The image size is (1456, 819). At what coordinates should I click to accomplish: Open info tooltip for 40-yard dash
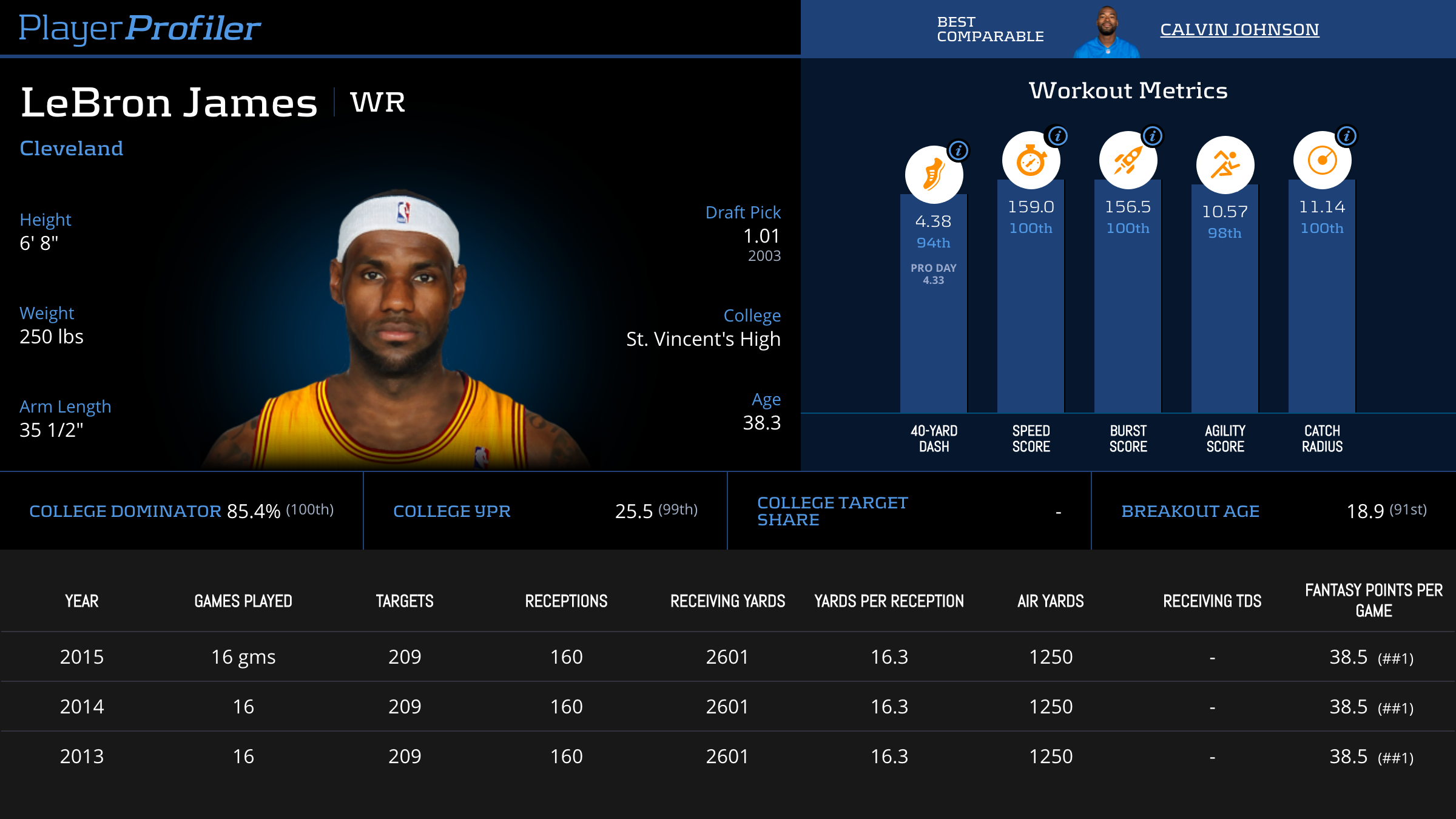[959, 150]
